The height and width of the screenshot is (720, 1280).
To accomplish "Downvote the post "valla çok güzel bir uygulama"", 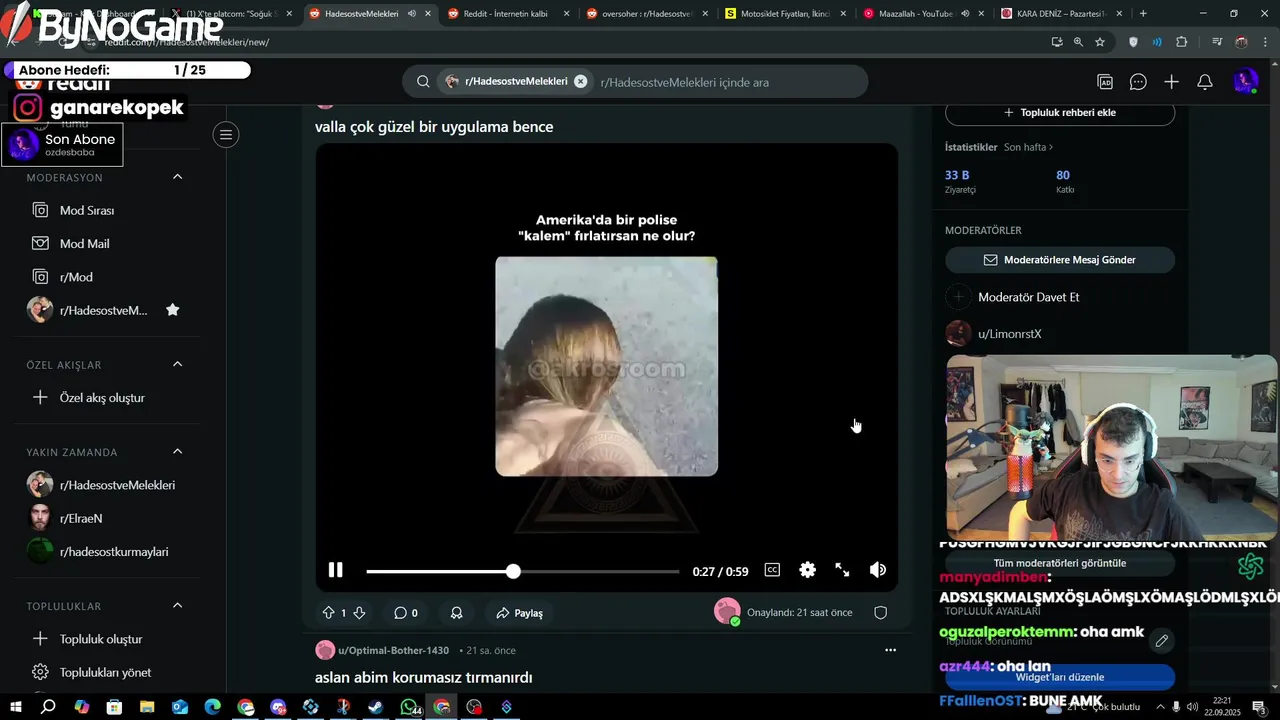I will point(359,613).
